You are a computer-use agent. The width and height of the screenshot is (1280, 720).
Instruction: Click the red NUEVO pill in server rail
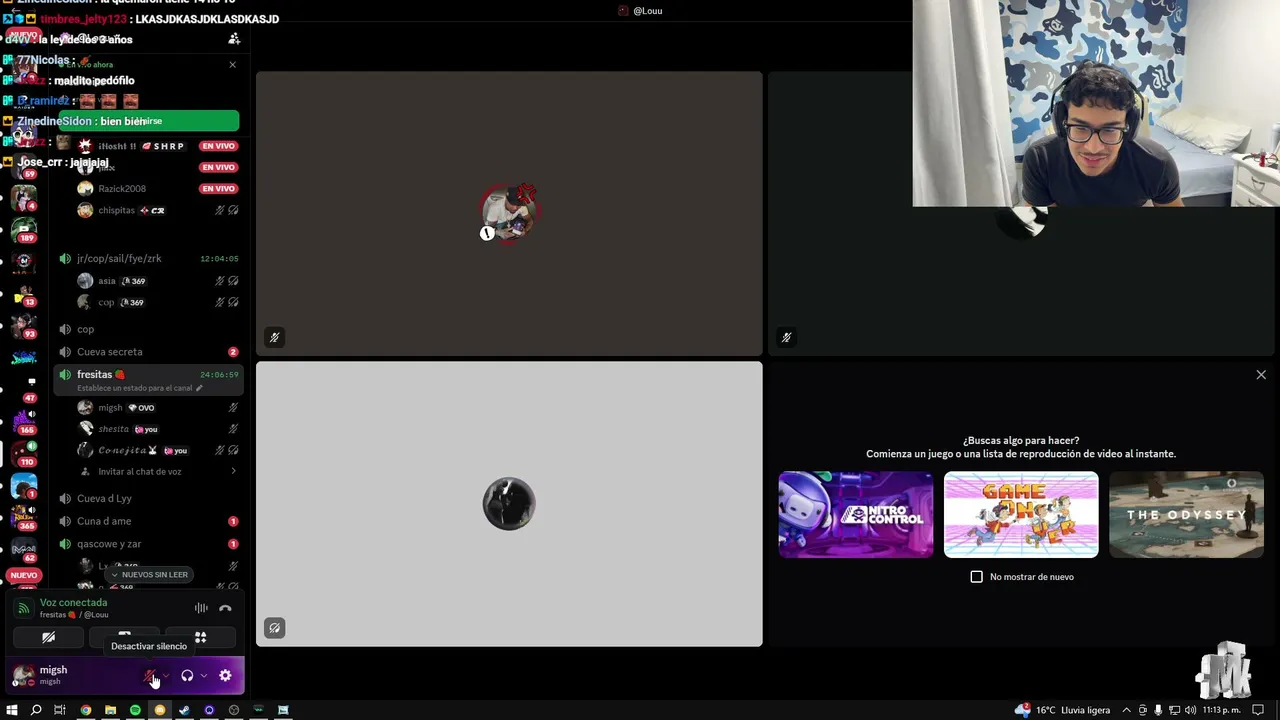[23, 575]
